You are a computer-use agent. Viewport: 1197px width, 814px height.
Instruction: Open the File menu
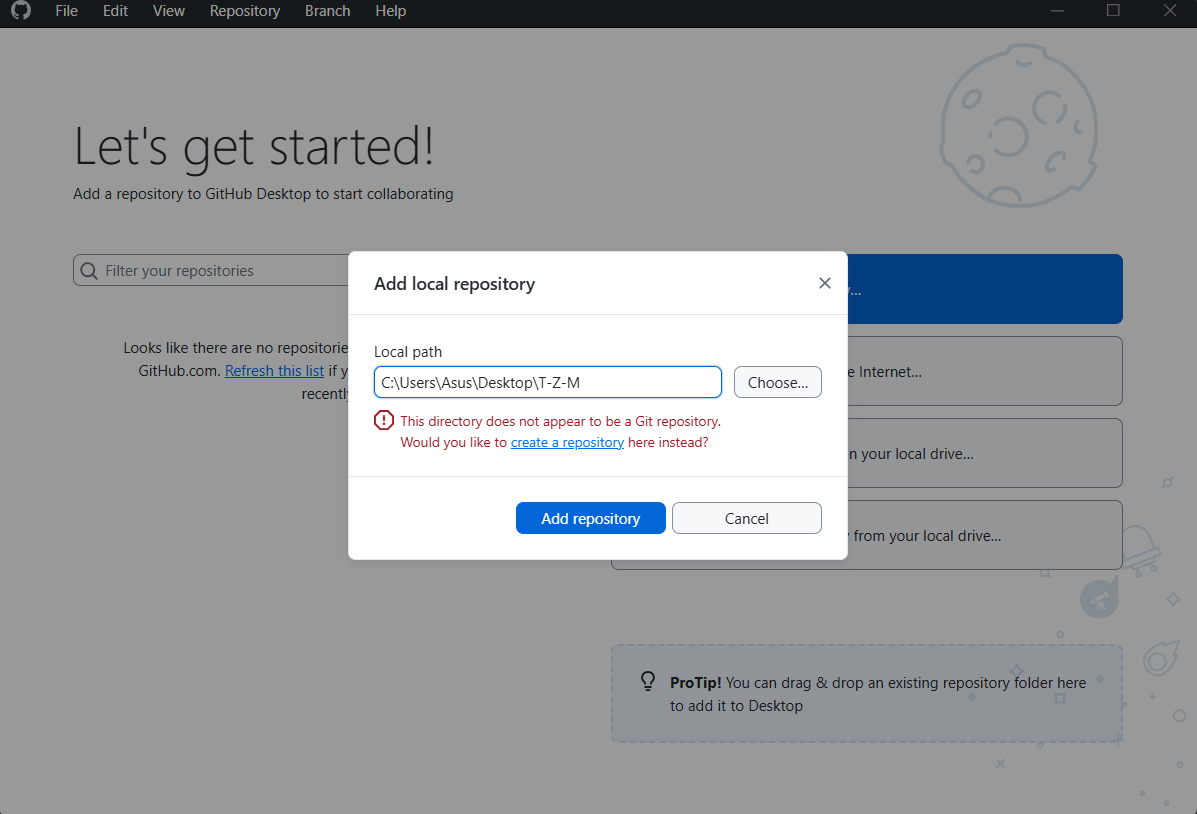[66, 11]
